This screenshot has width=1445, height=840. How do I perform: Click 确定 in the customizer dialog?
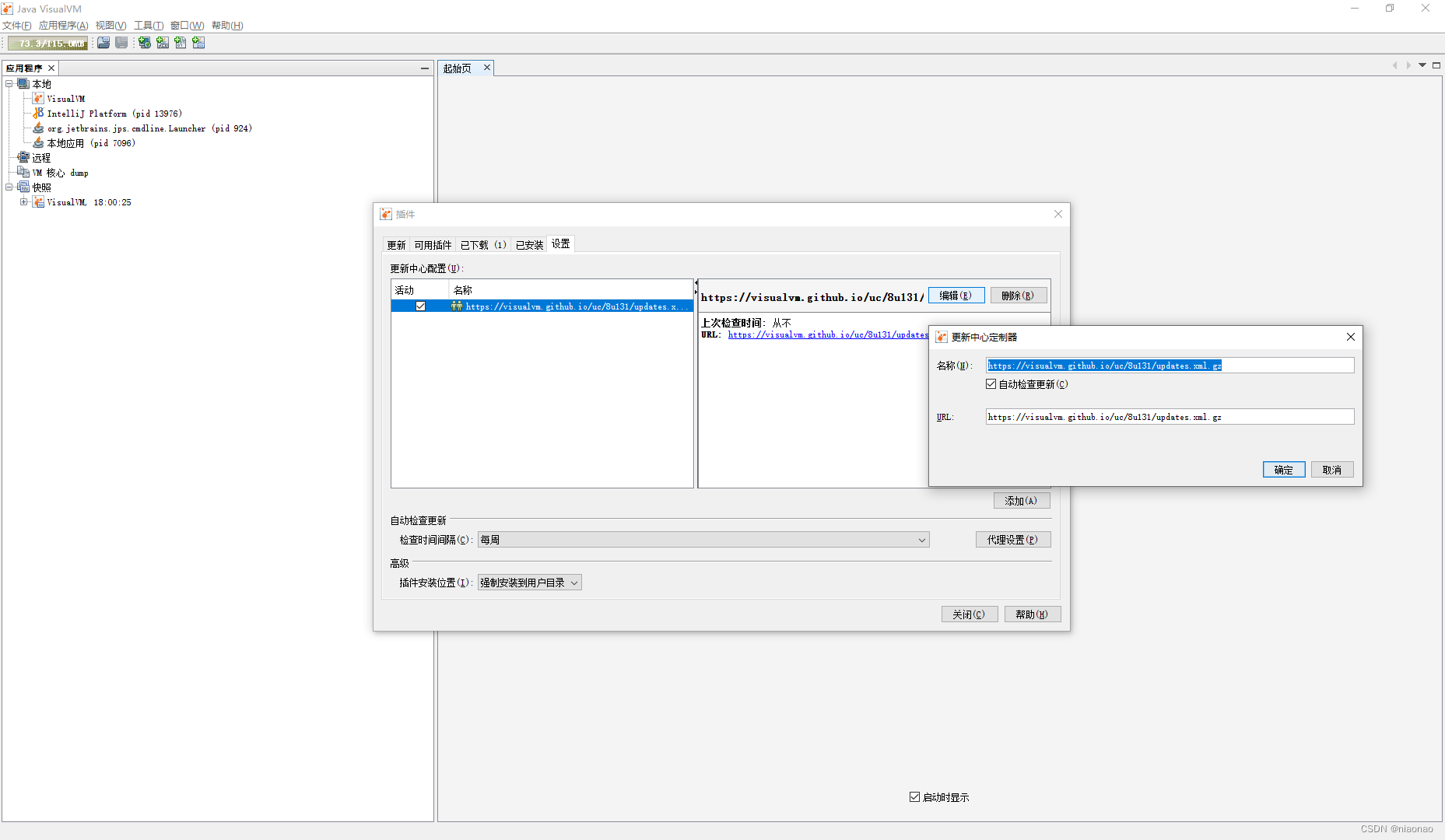(1284, 470)
